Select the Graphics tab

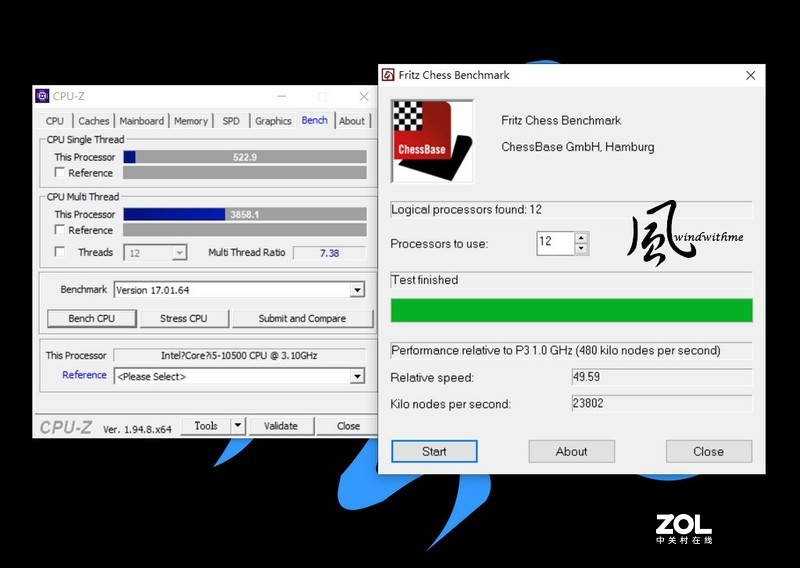click(x=273, y=121)
